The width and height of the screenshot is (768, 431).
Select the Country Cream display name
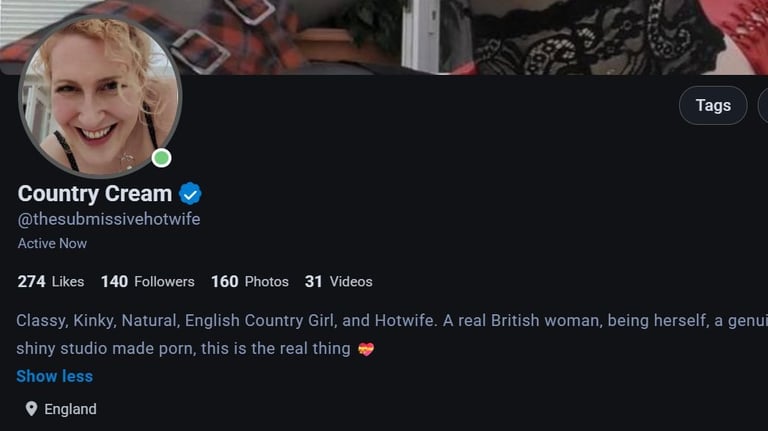[x=95, y=194]
